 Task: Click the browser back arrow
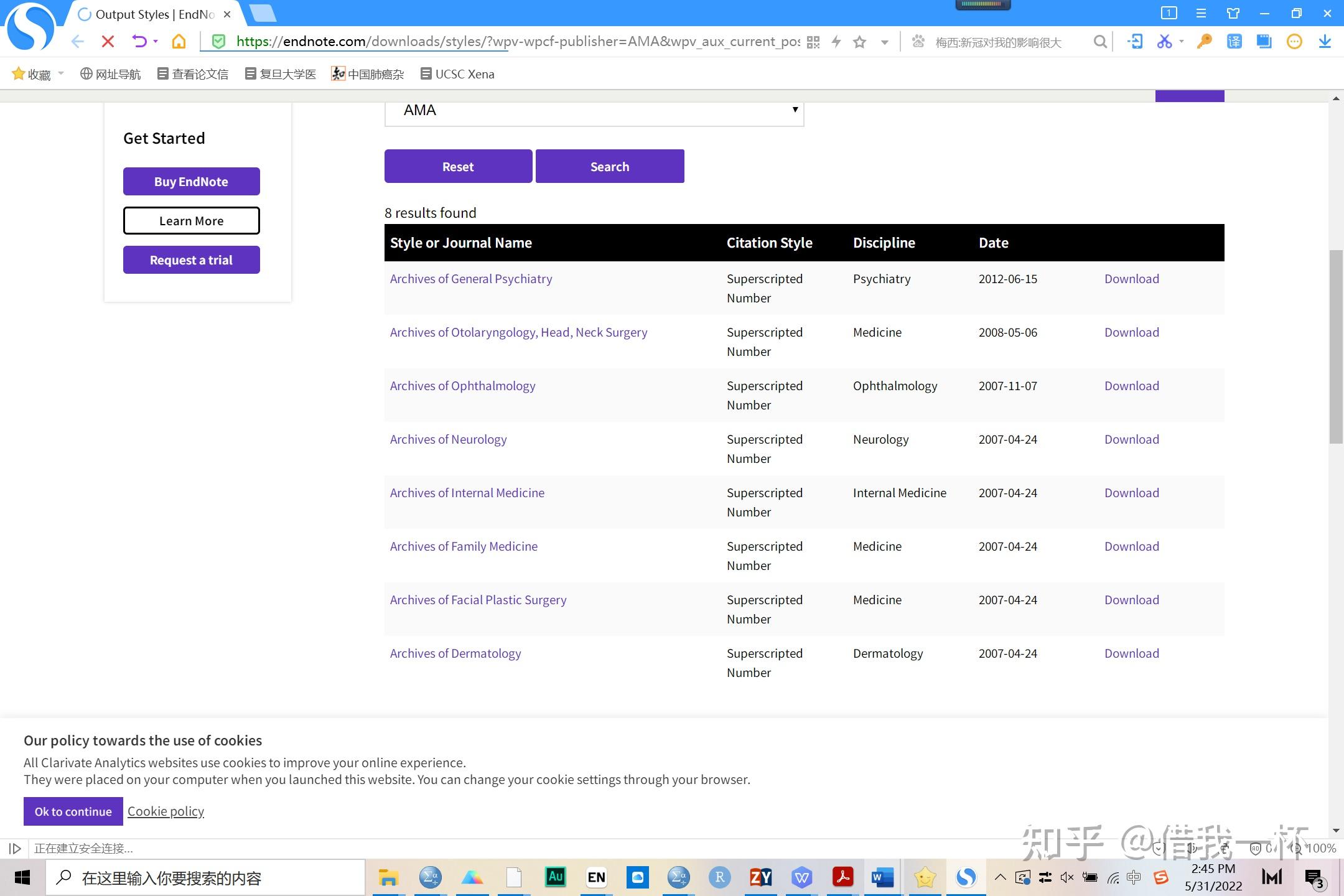pyautogui.click(x=78, y=42)
